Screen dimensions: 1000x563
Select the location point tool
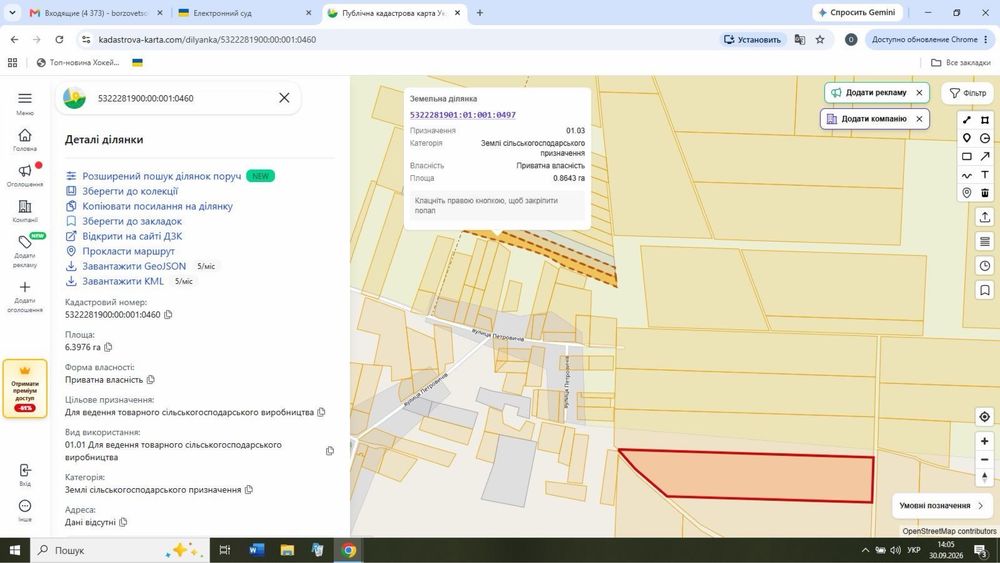[x=967, y=193]
